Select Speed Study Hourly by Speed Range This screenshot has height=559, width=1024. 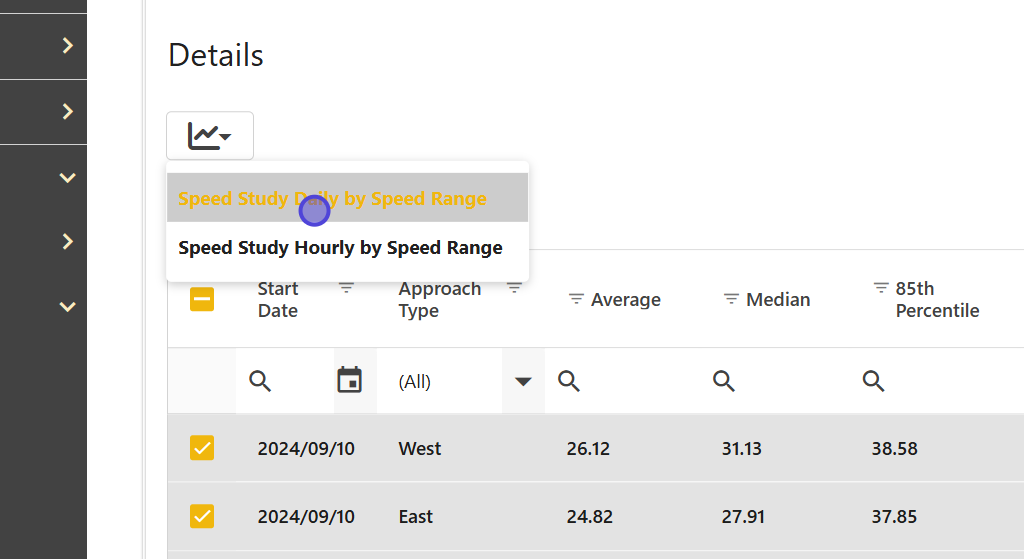(x=340, y=248)
